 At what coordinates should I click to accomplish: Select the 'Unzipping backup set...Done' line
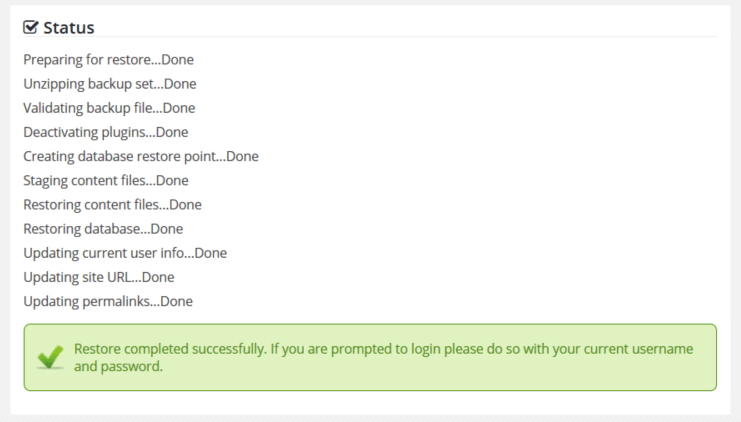(109, 84)
